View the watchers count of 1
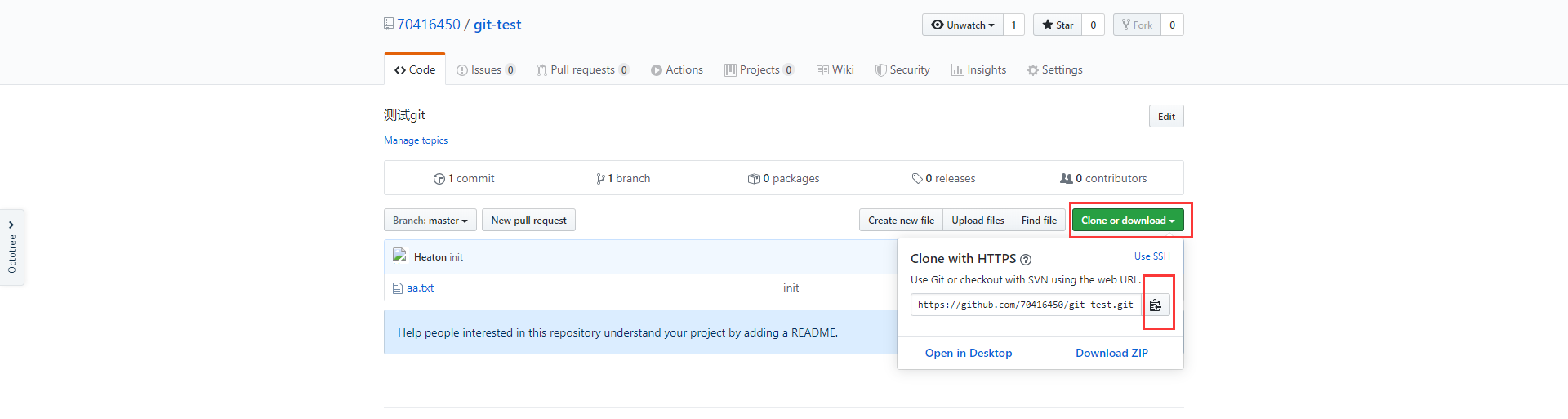Viewport: 1568px width, 419px height. pos(1013,25)
